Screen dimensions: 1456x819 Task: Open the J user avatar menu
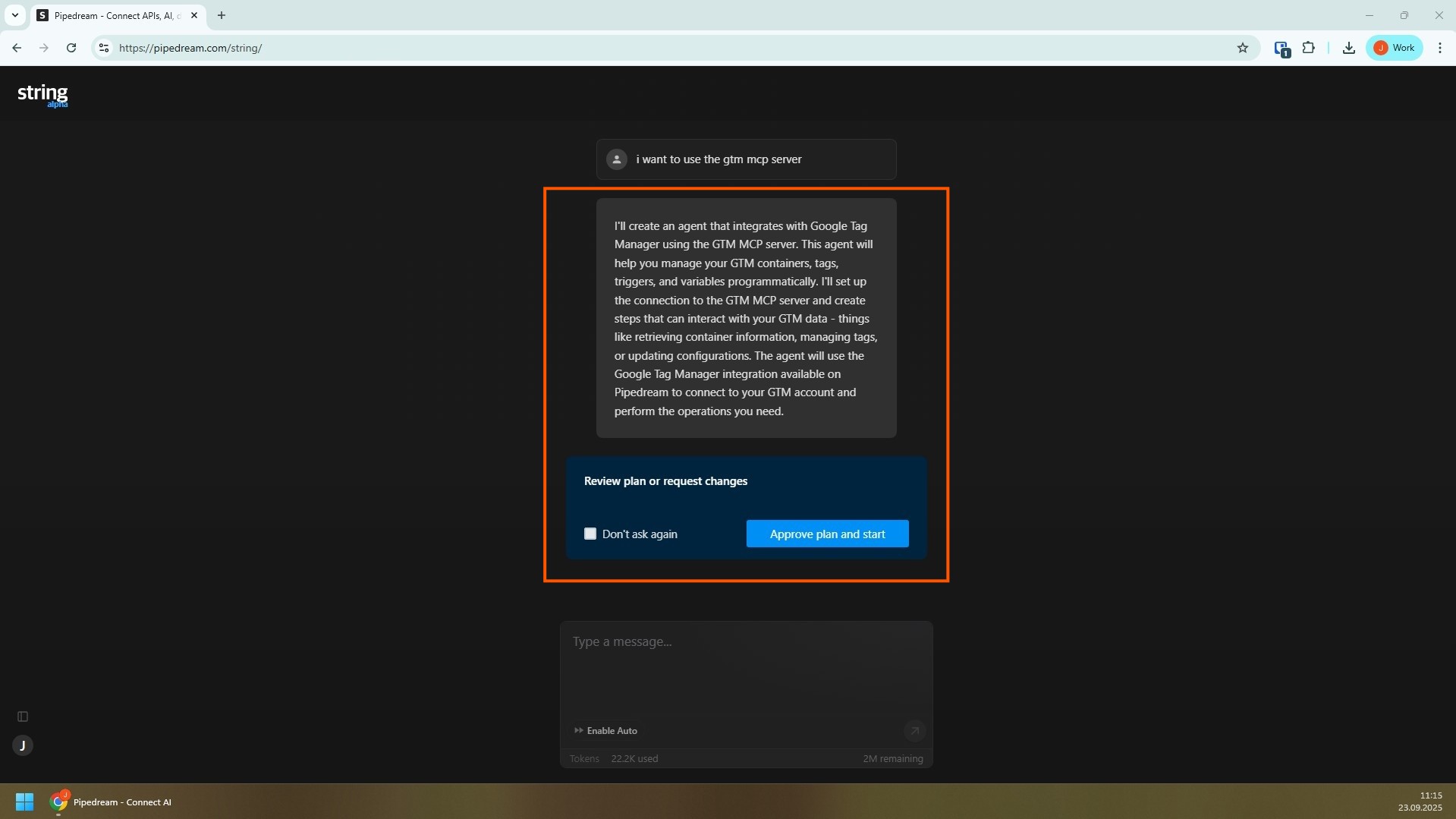point(23,745)
